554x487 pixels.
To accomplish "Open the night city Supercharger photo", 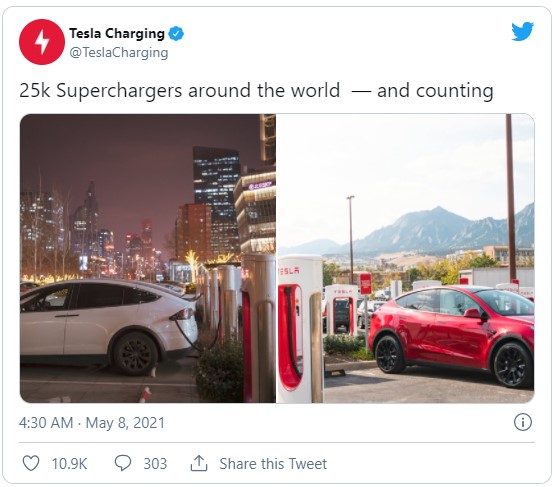I will pos(148,258).
